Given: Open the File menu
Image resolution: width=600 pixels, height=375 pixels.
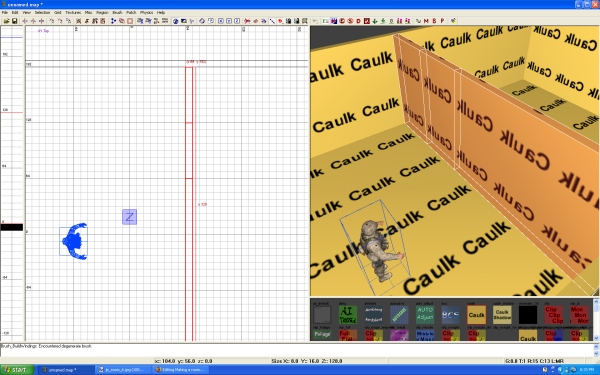Looking at the screenshot, I should pyautogui.click(x=5, y=13).
